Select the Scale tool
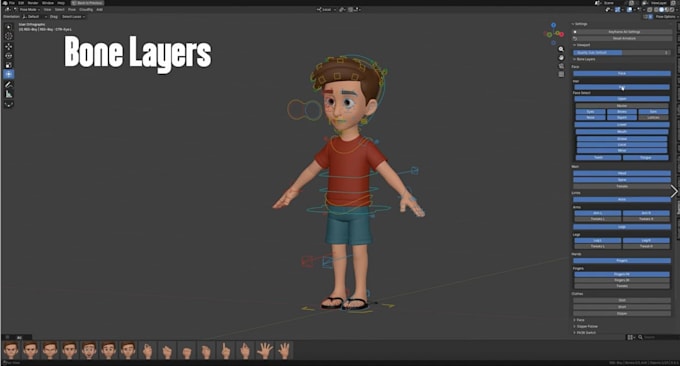 click(9, 65)
